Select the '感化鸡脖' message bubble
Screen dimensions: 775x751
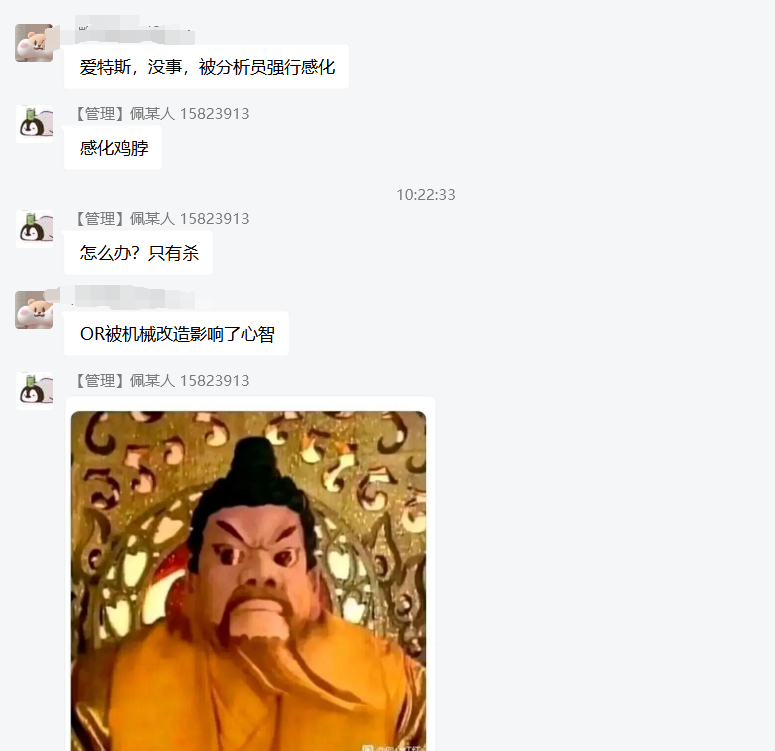(x=113, y=148)
